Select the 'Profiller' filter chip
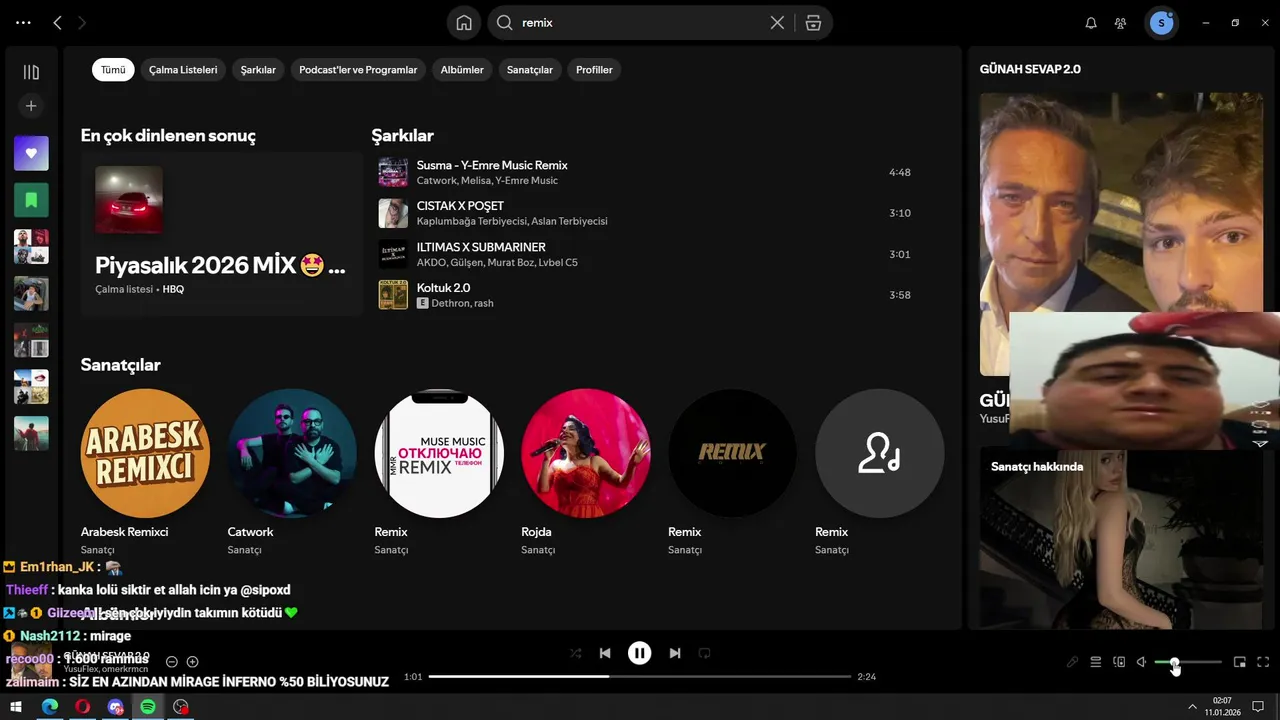Viewport: 1280px width, 720px height. coord(594,70)
